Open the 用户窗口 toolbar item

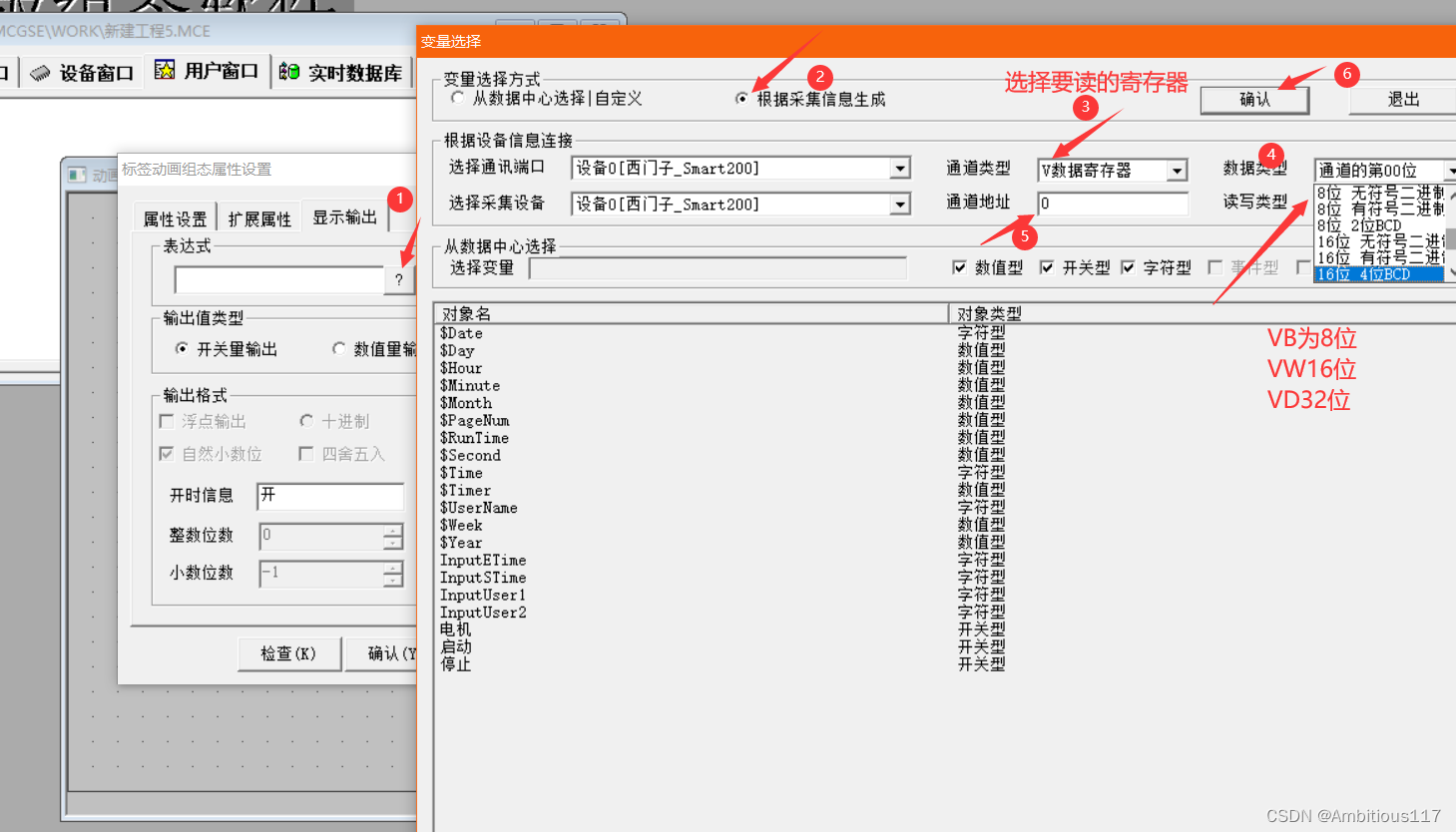pos(207,71)
